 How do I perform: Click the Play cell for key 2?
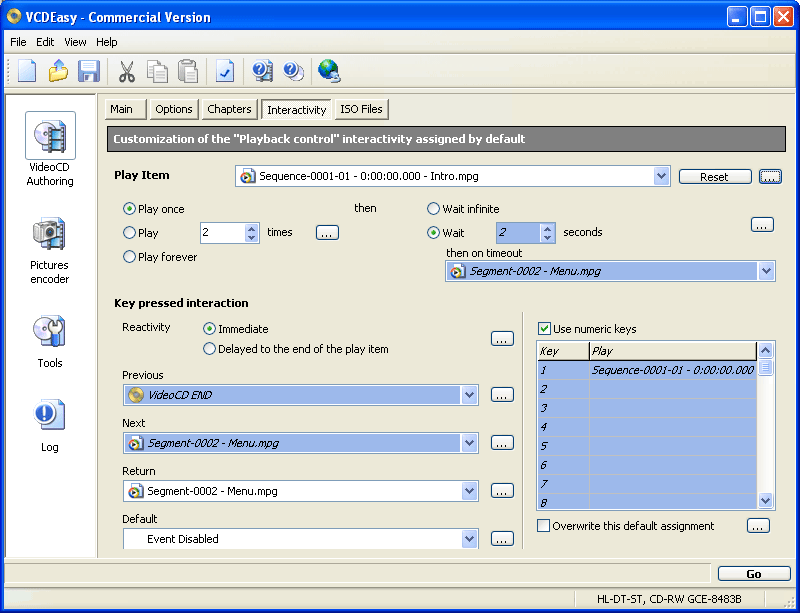tap(673, 389)
